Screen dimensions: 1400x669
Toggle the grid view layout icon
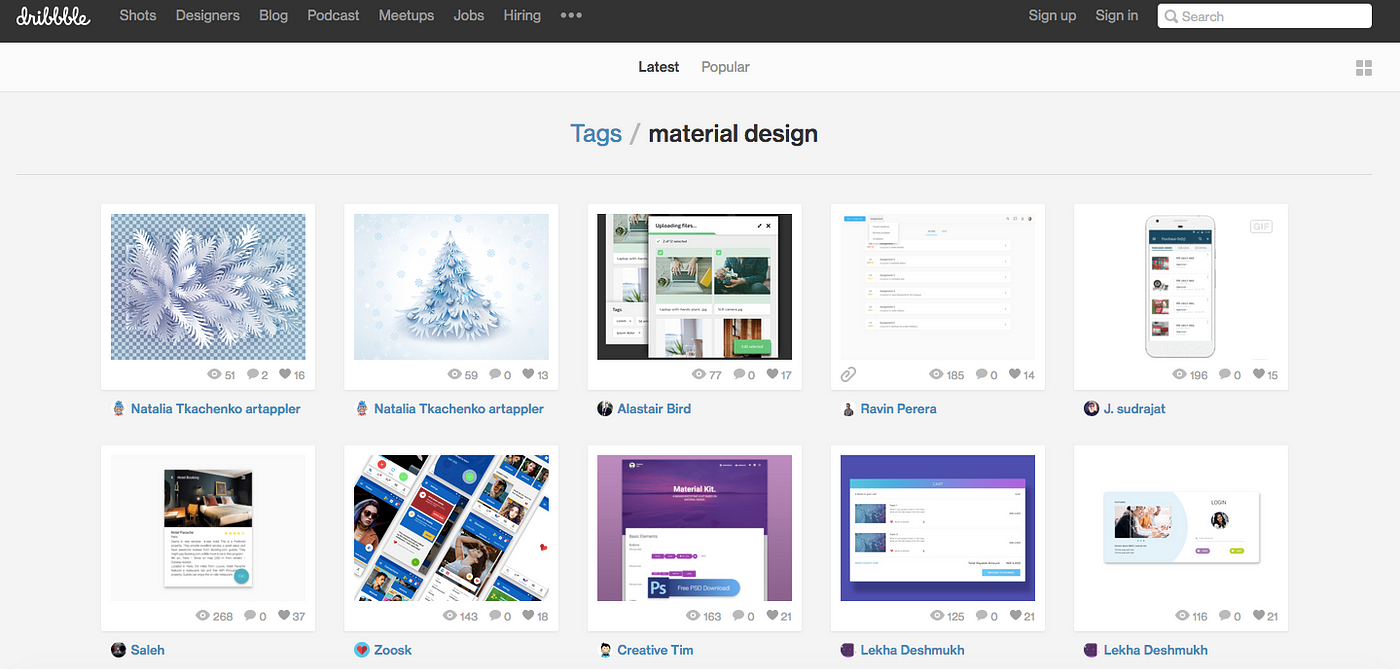1364,68
